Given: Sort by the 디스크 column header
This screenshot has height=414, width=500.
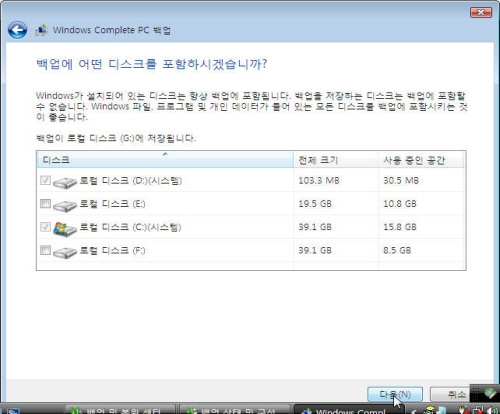Looking at the screenshot, I should (165, 160).
